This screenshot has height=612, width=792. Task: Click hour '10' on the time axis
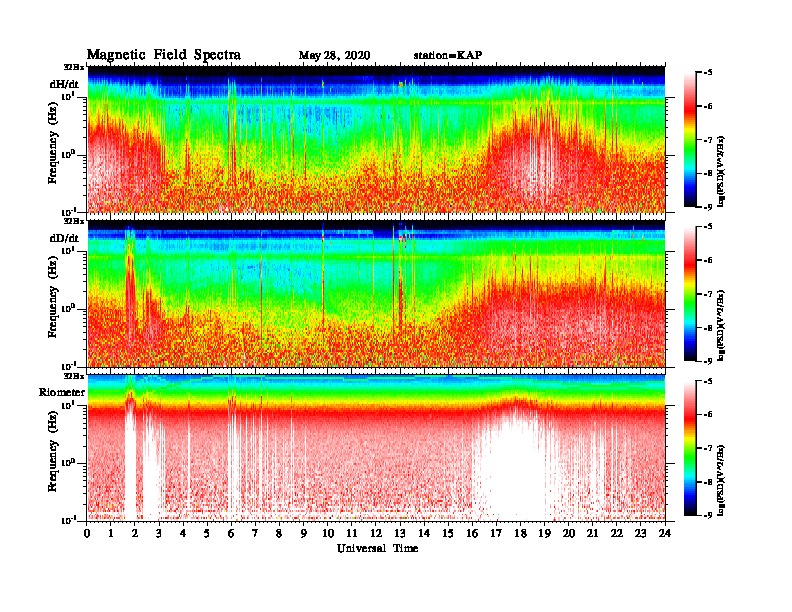point(328,533)
